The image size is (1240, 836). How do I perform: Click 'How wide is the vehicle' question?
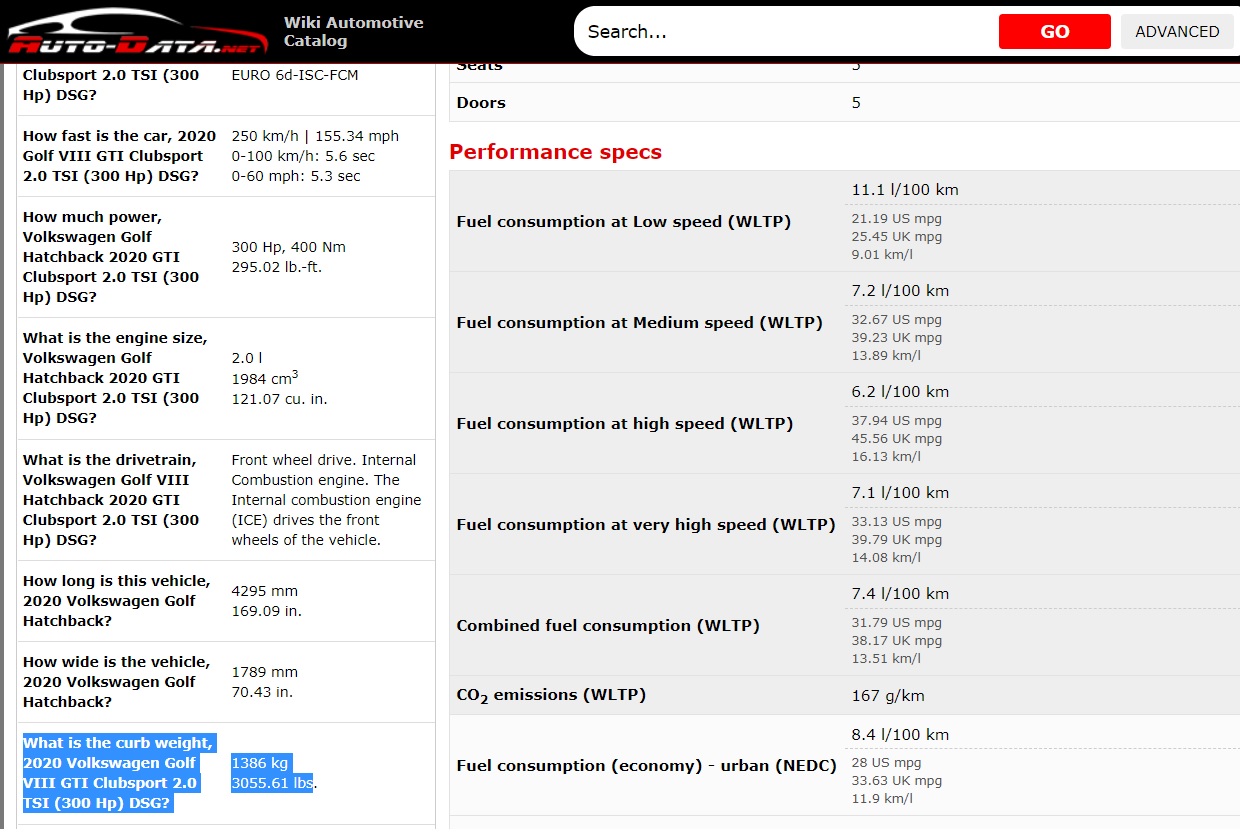[116, 682]
